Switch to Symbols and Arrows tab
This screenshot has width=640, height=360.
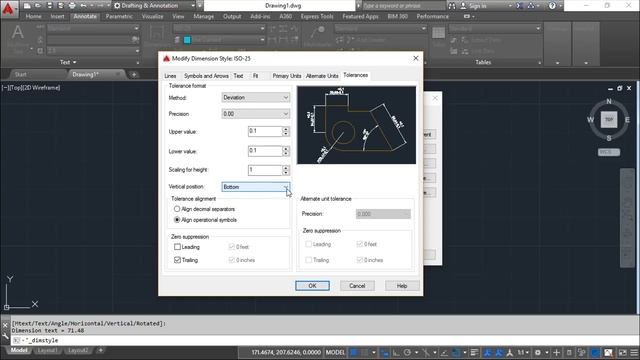(x=206, y=76)
